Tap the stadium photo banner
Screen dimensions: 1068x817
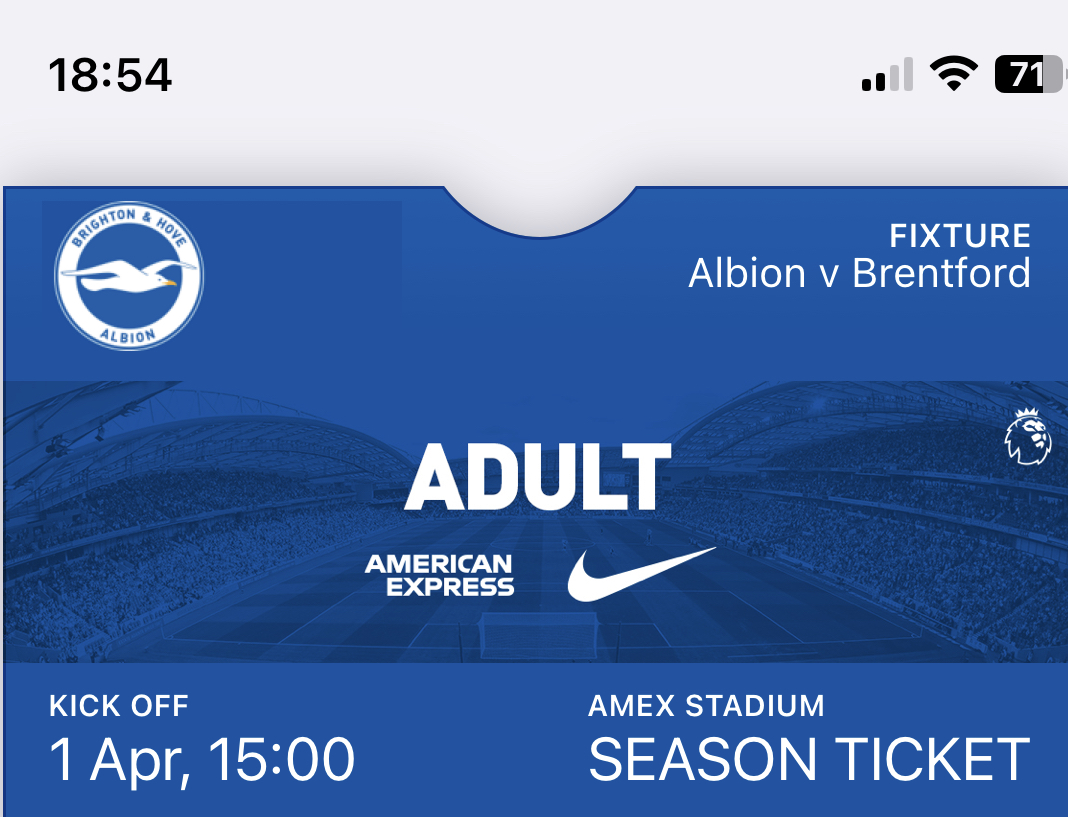535,521
